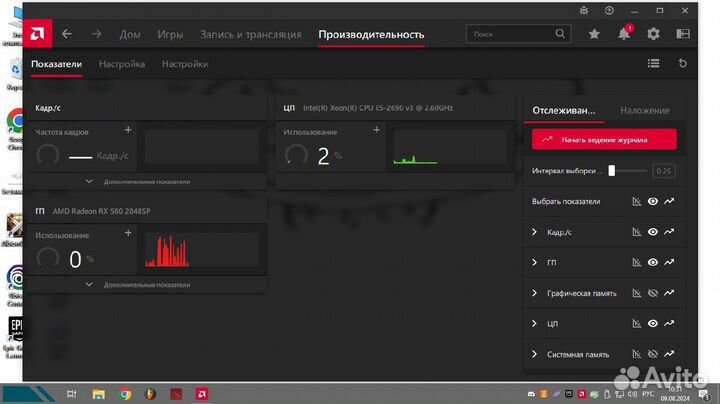Open the Игры tab

point(169,34)
